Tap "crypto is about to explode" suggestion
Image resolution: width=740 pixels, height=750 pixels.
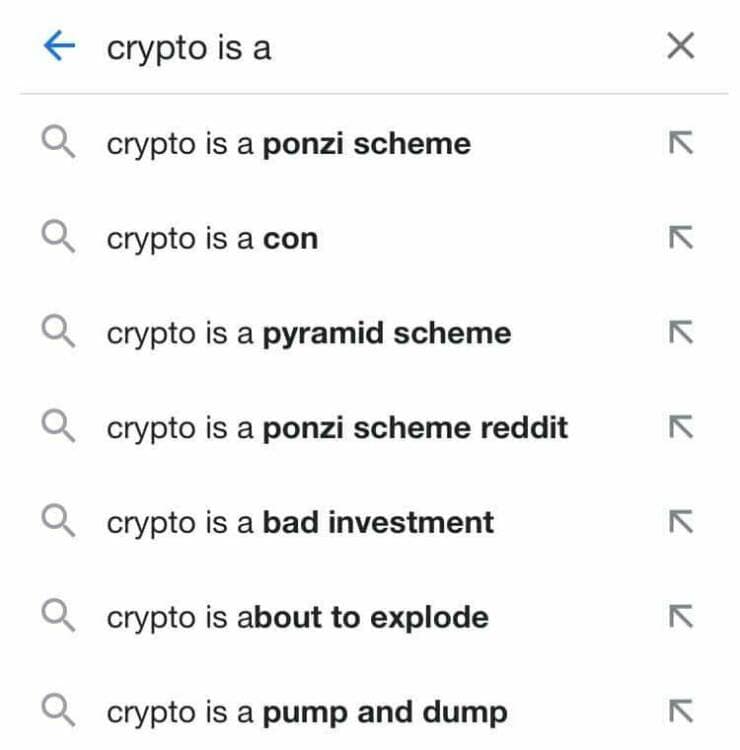click(x=297, y=617)
